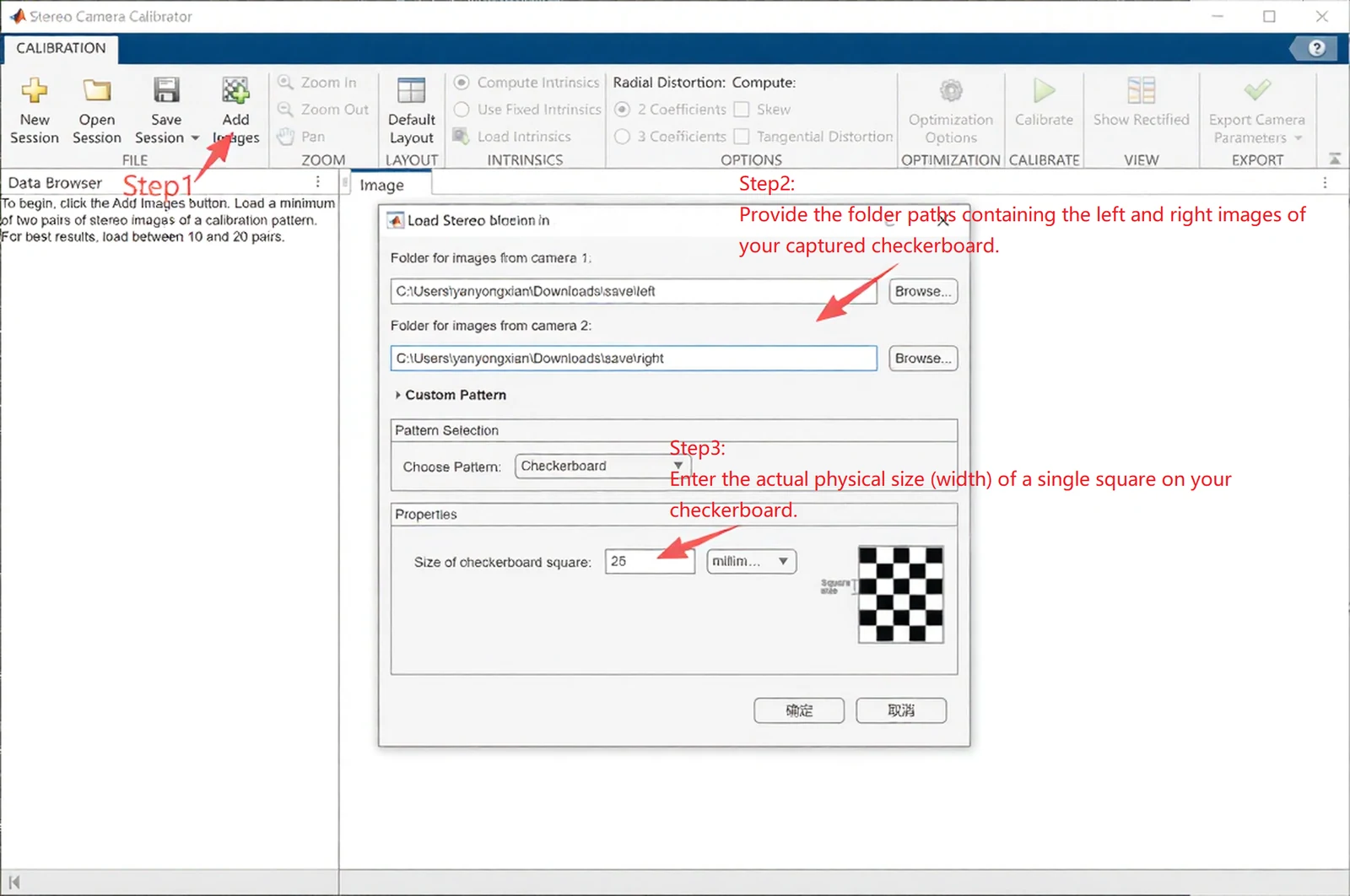
Task: Open the help question mark icon
Action: 1316,48
